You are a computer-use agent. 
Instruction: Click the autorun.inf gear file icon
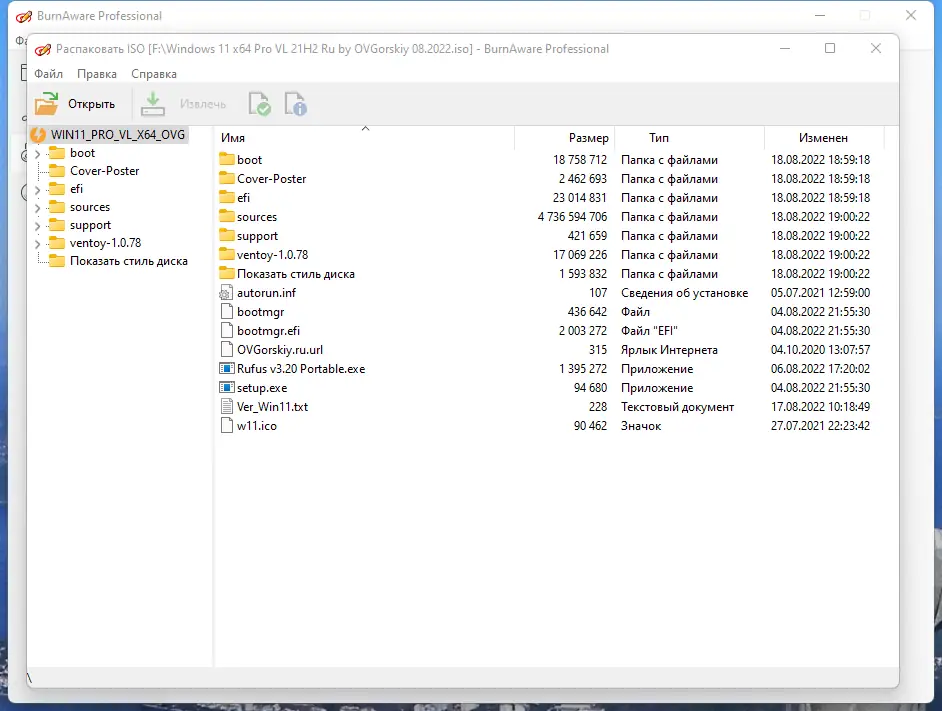click(226, 293)
